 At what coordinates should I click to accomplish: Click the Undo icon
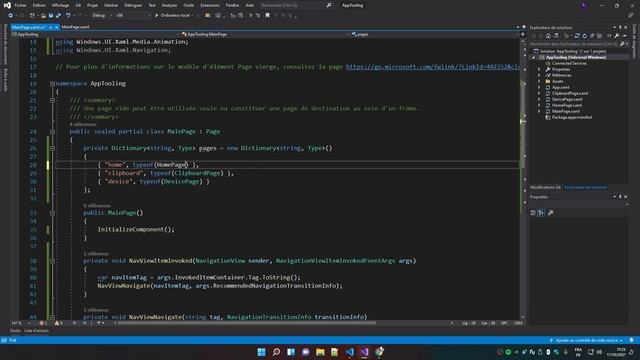pyautogui.click(x=68, y=16)
